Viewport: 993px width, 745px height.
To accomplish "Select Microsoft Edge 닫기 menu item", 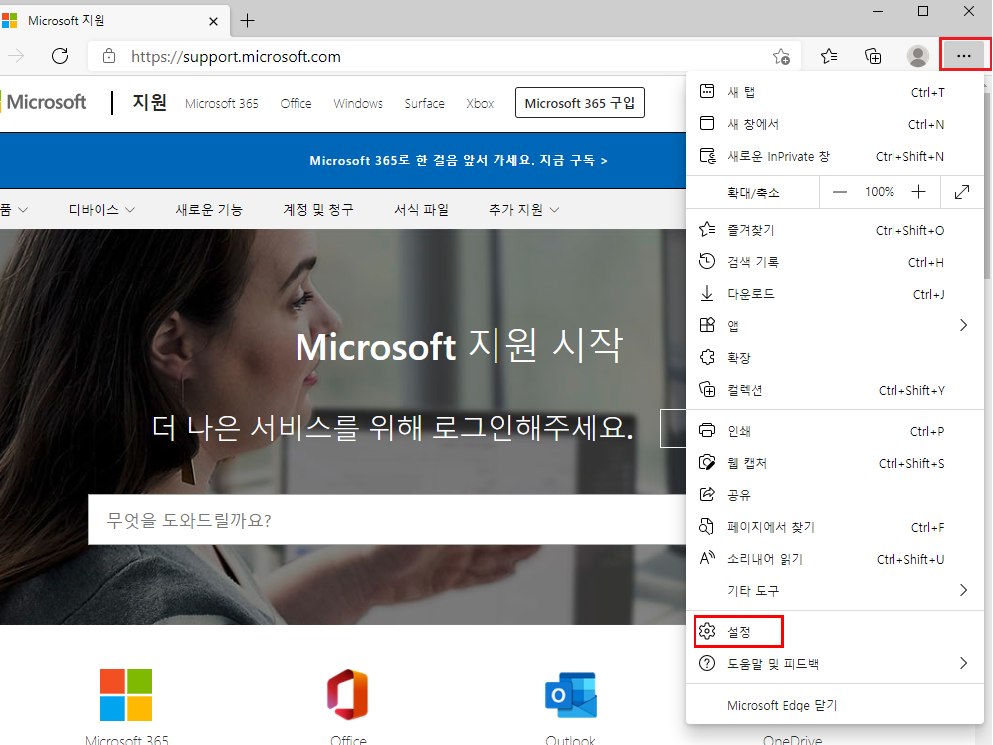I will point(835,705).
